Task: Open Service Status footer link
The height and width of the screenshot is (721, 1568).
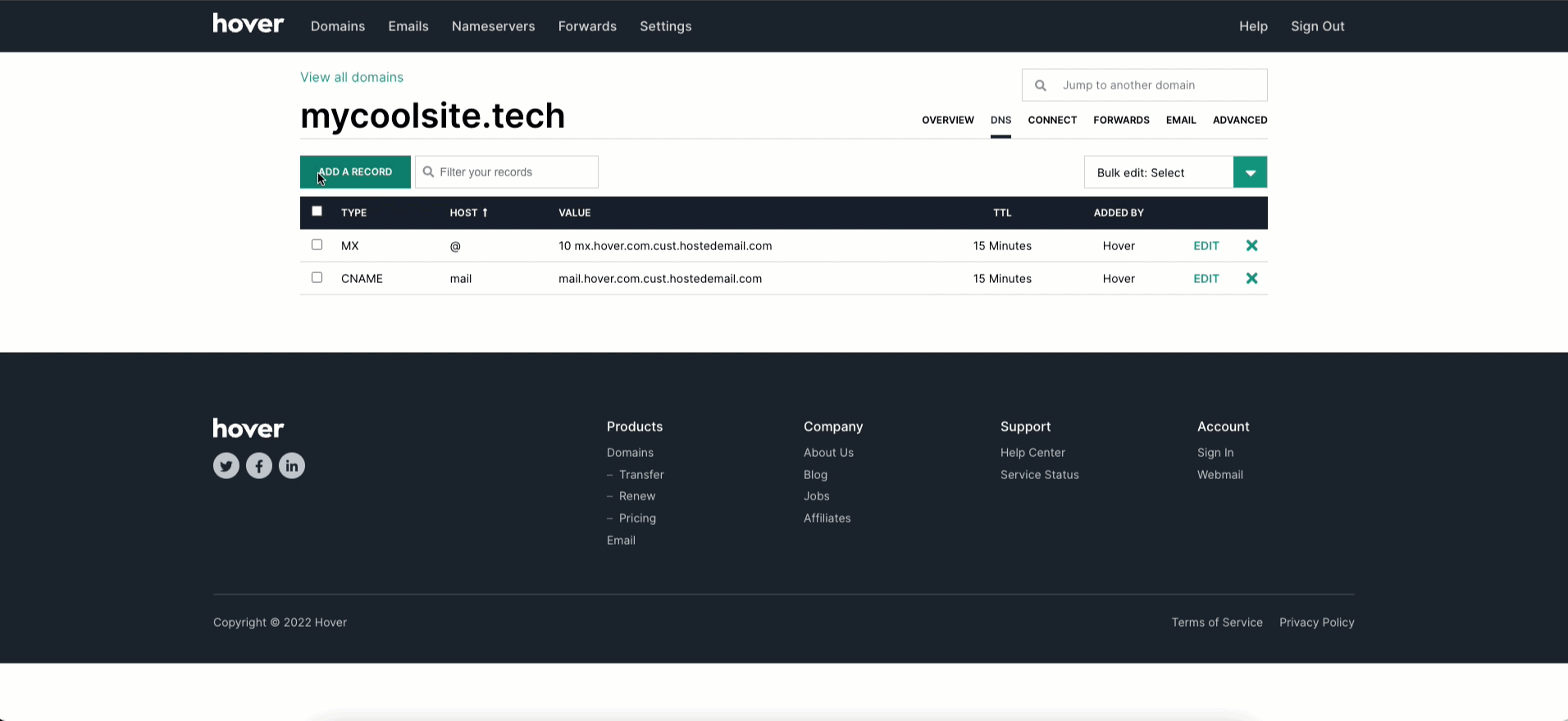Action: tap(1039, 474)
